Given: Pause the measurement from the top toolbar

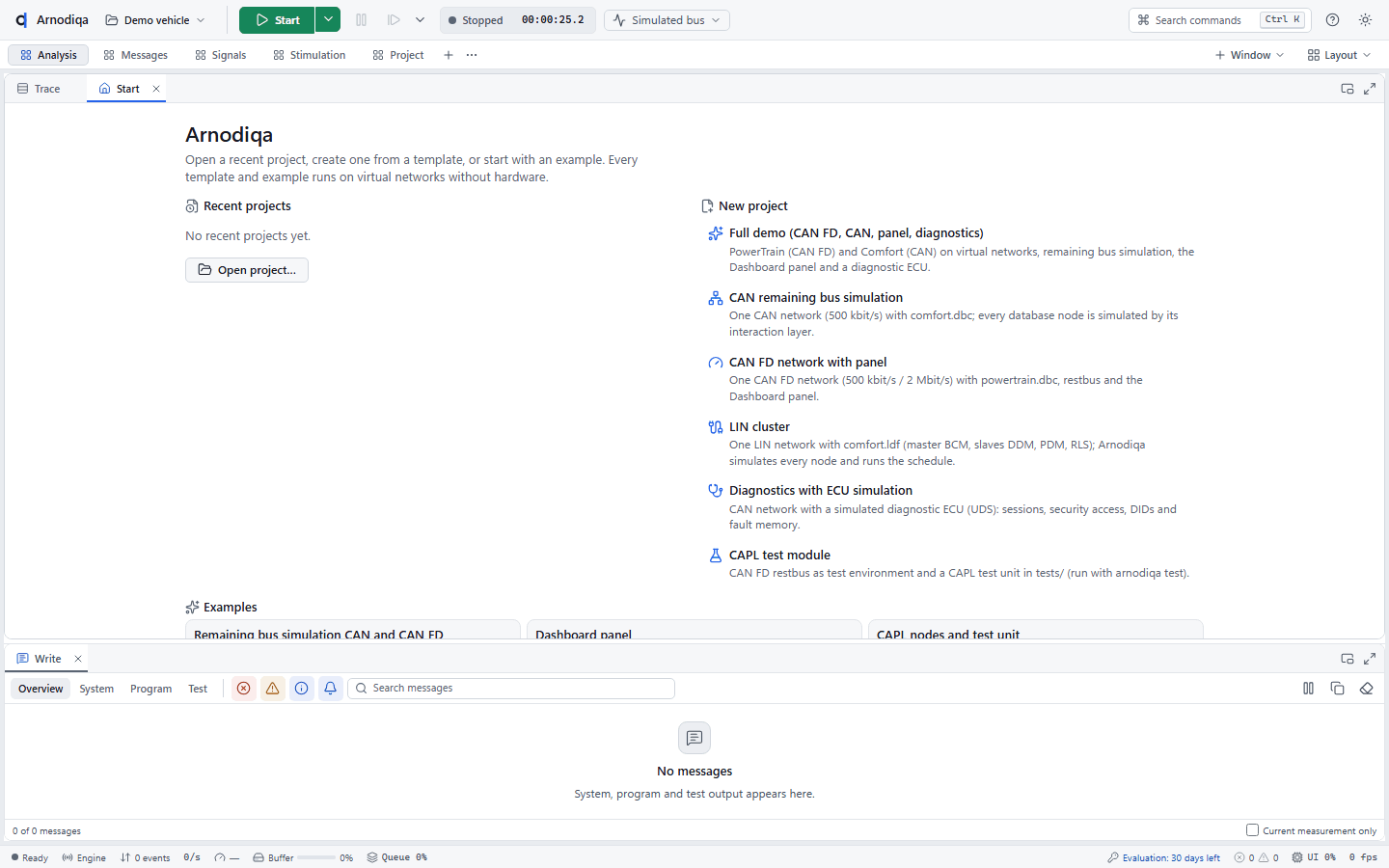Looking at the screenshot, I should pyautogui.click(x=362, y=20).
